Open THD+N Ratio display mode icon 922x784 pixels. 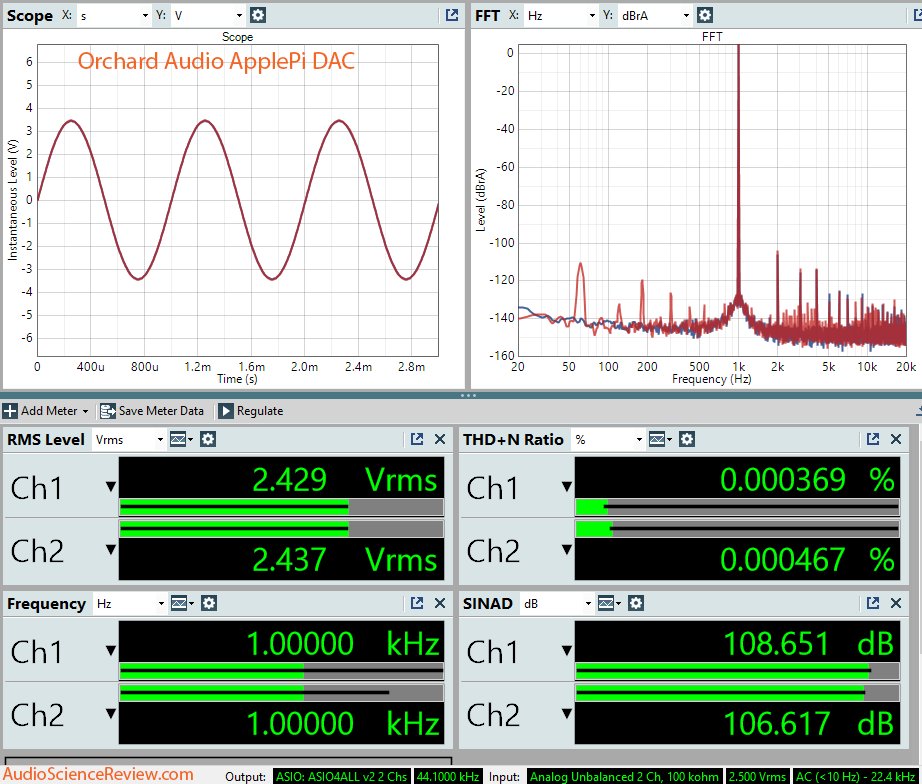pos(660,439)
